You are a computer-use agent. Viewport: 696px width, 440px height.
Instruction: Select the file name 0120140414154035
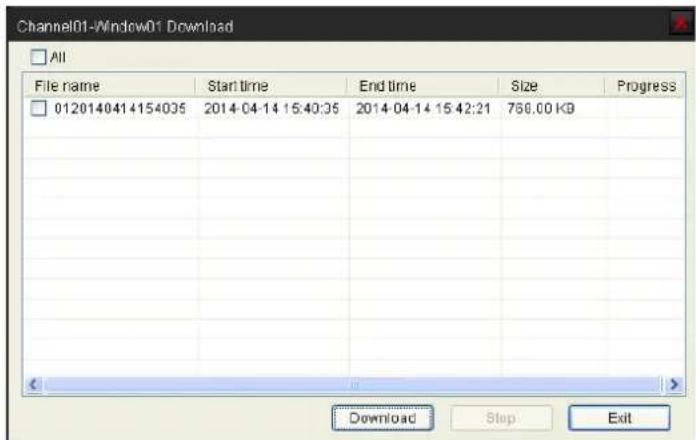pyautogui.click(x=120, y=108)
